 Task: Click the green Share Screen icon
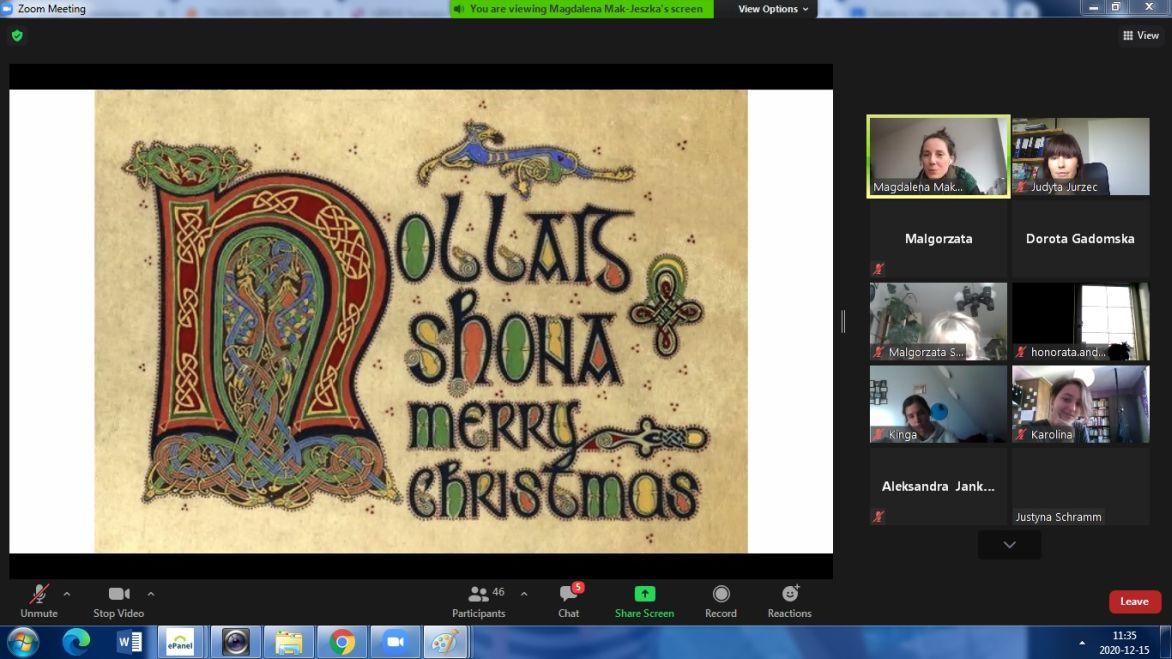(x=644, y=594)
